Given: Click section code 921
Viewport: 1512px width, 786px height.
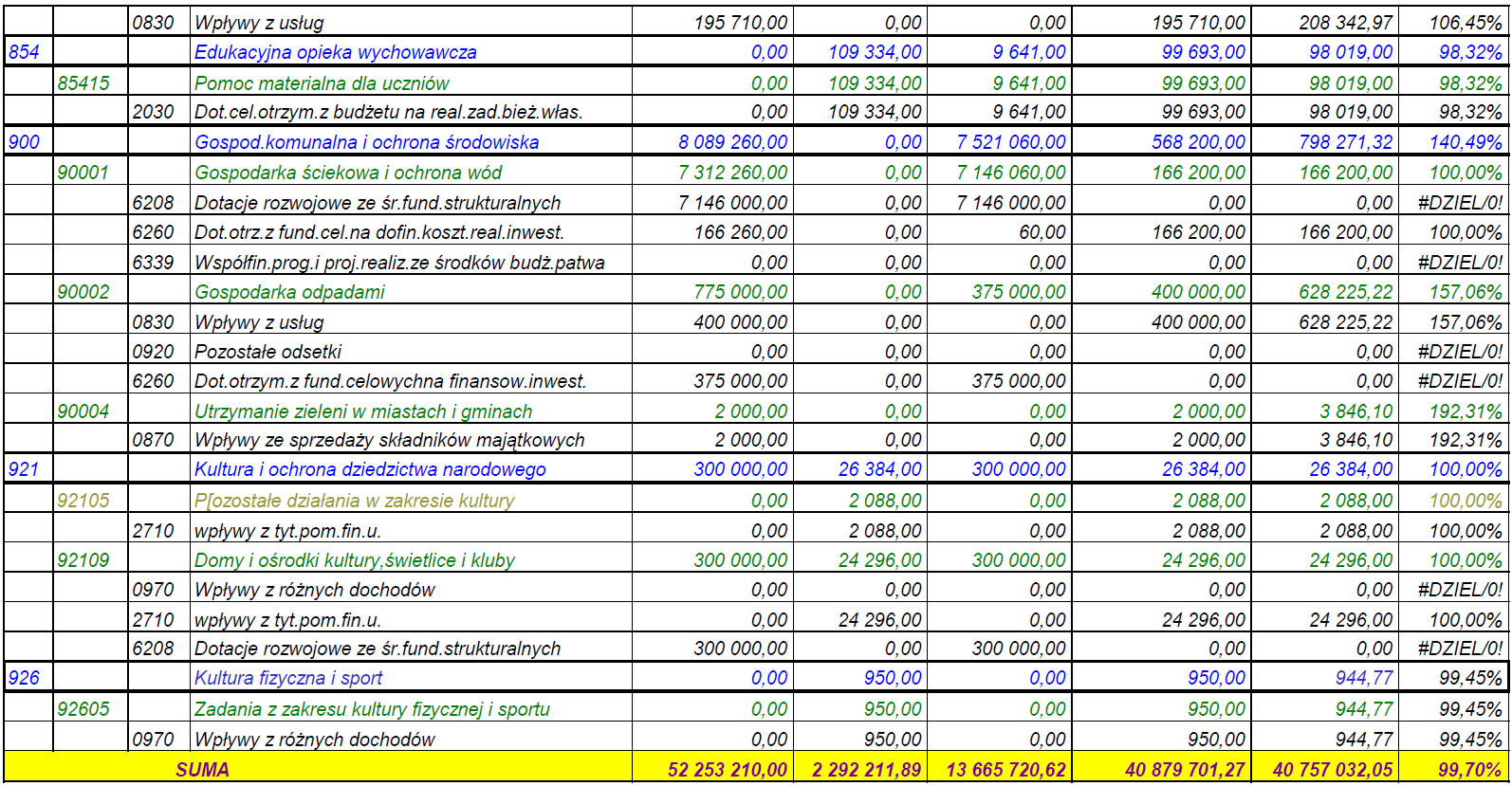Looking at the screenshot, I should [25, 469].
